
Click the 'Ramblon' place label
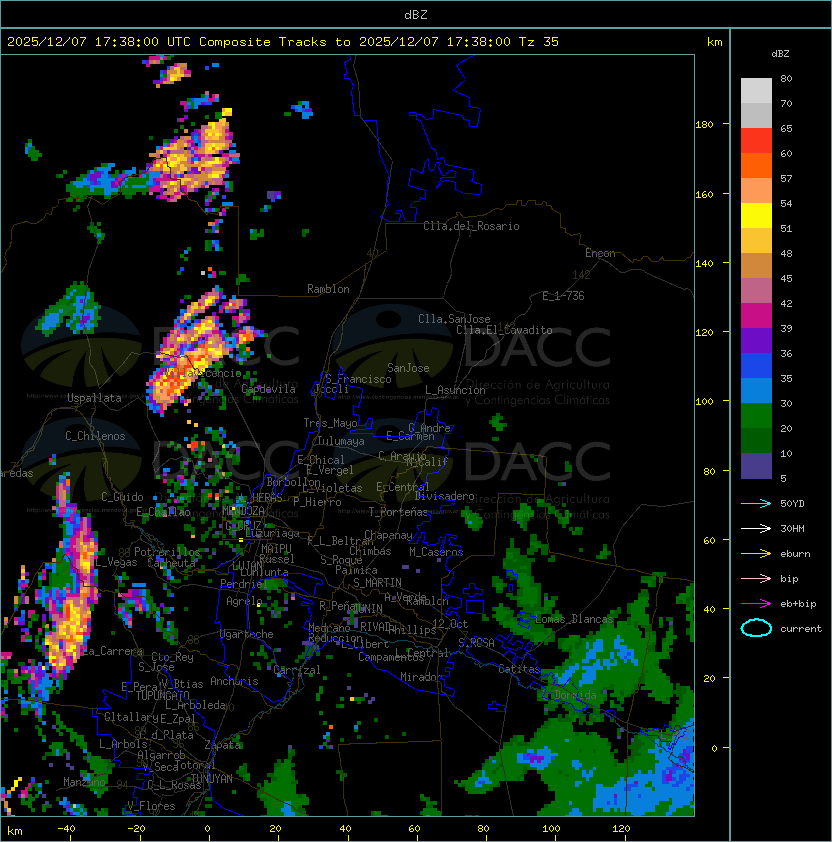pos(328,289)
